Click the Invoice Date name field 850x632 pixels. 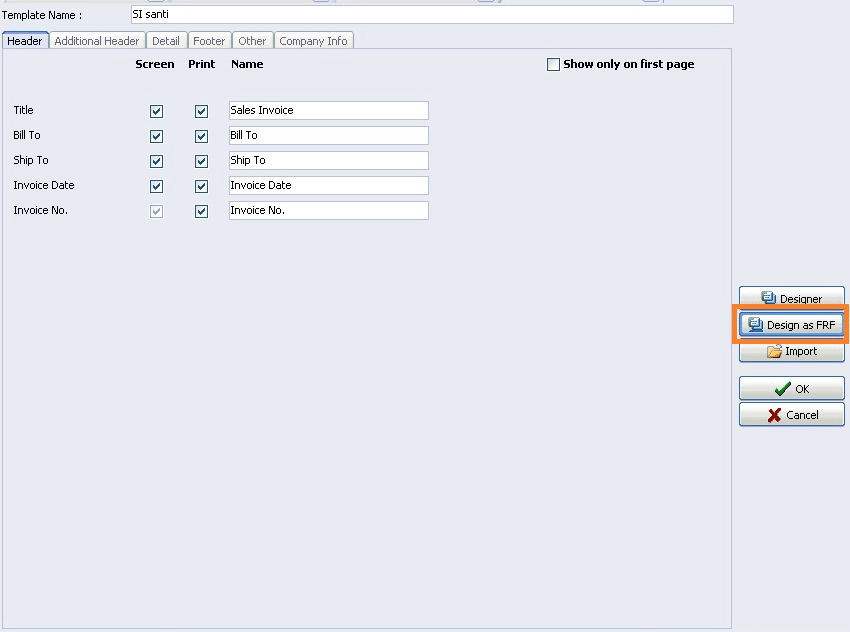click(328, 186)
